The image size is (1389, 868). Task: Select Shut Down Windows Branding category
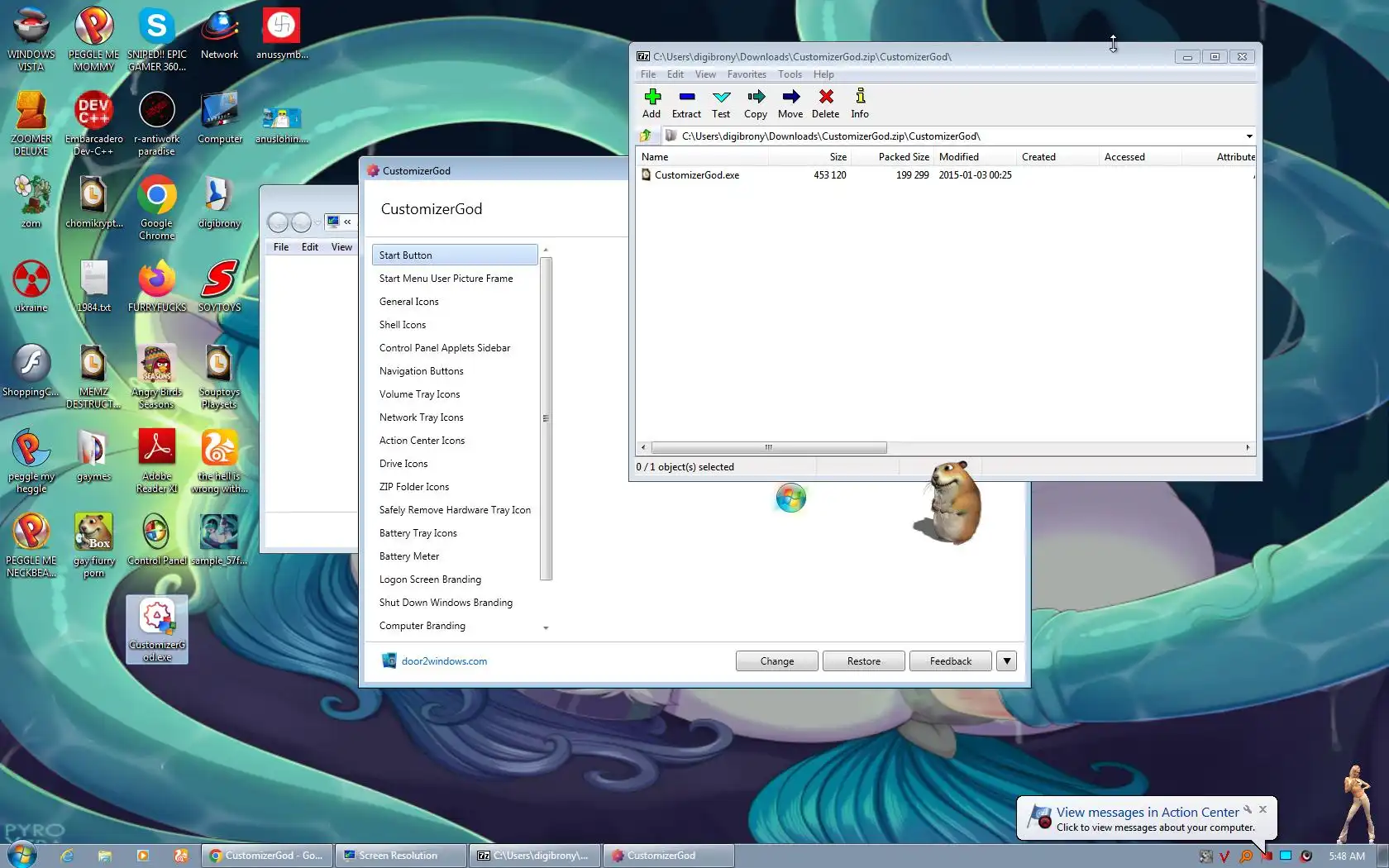[455, 603]
